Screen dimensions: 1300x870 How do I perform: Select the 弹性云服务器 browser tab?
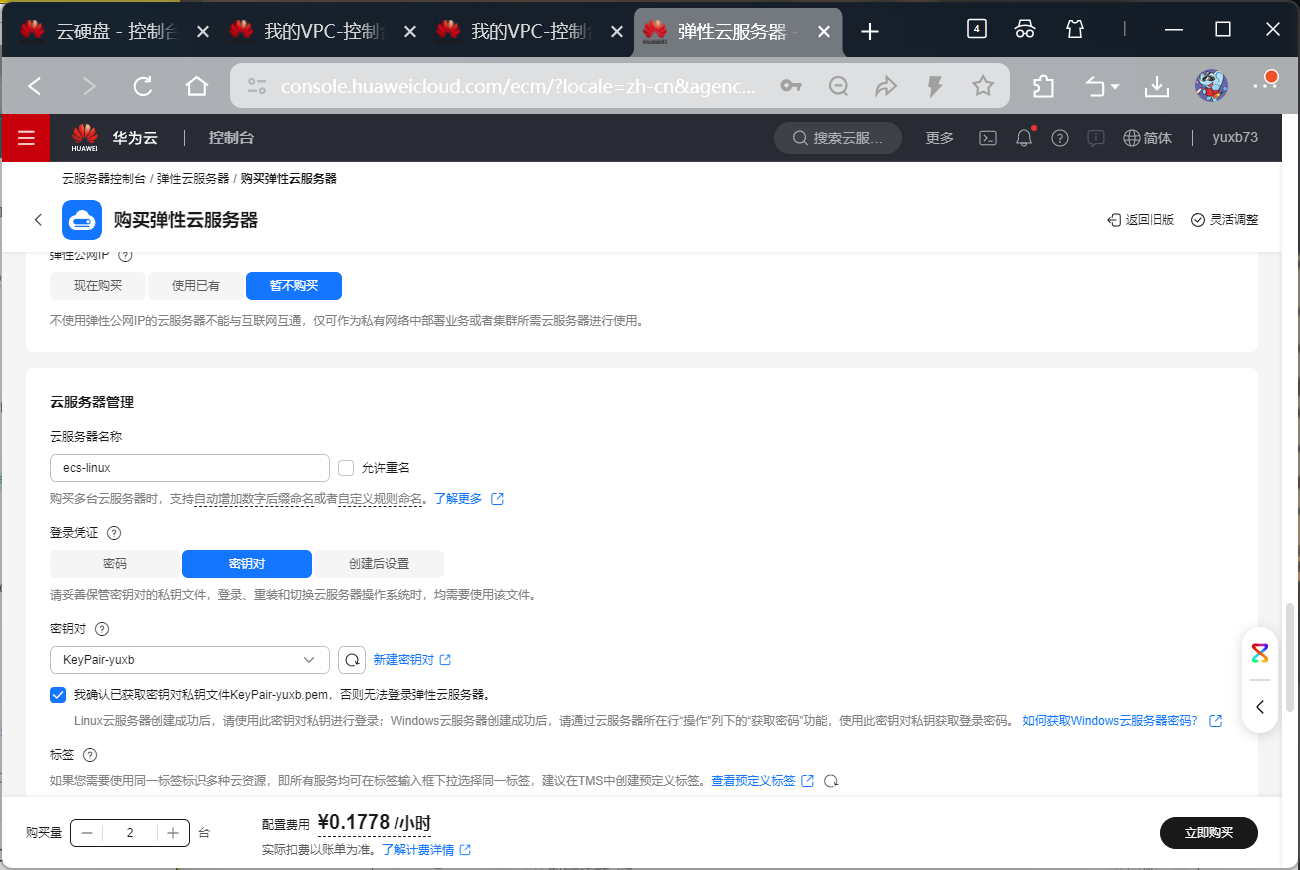point(738,31)
